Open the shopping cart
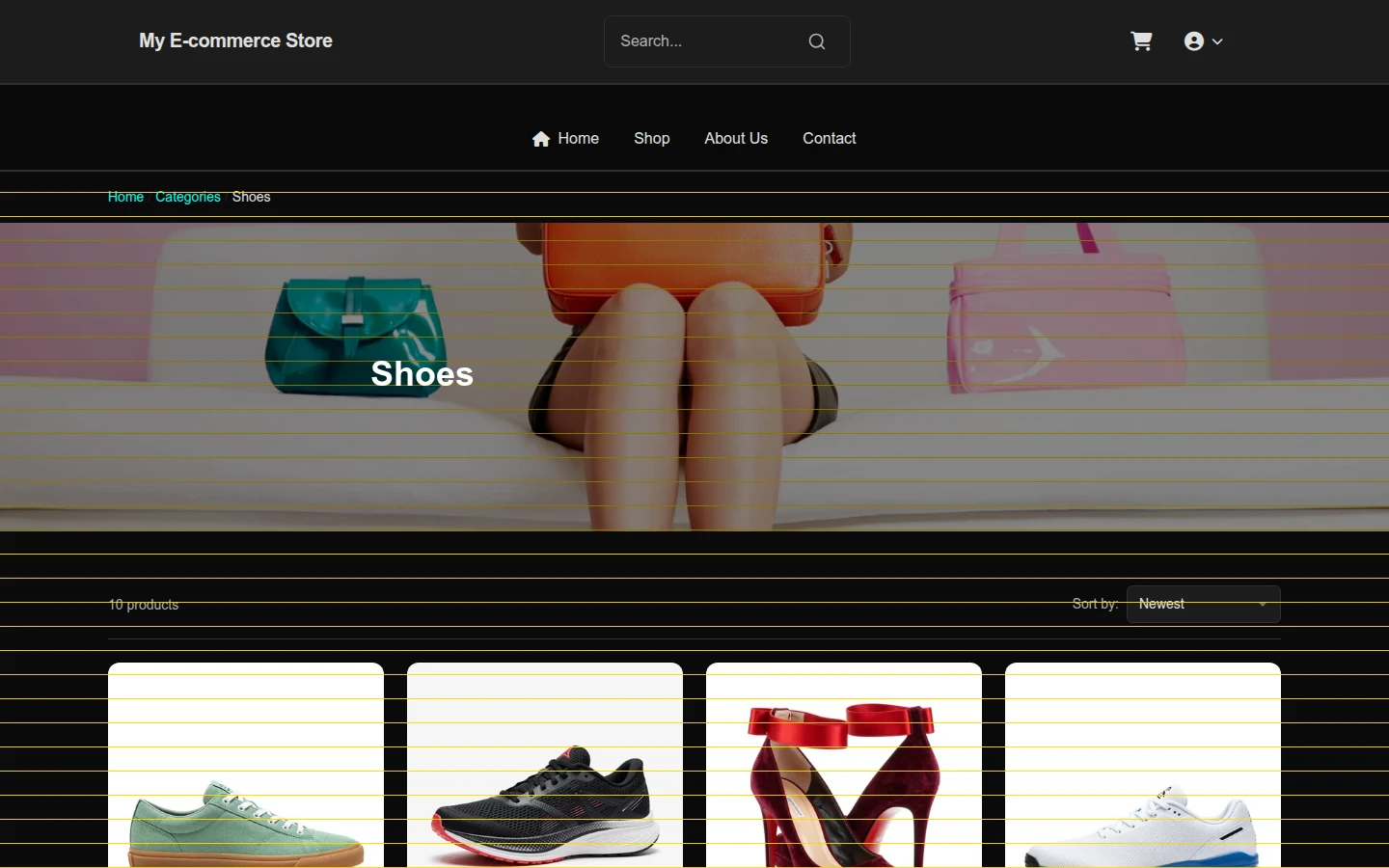This screenshot has height=868, width=1389. tap(1141, 41)
